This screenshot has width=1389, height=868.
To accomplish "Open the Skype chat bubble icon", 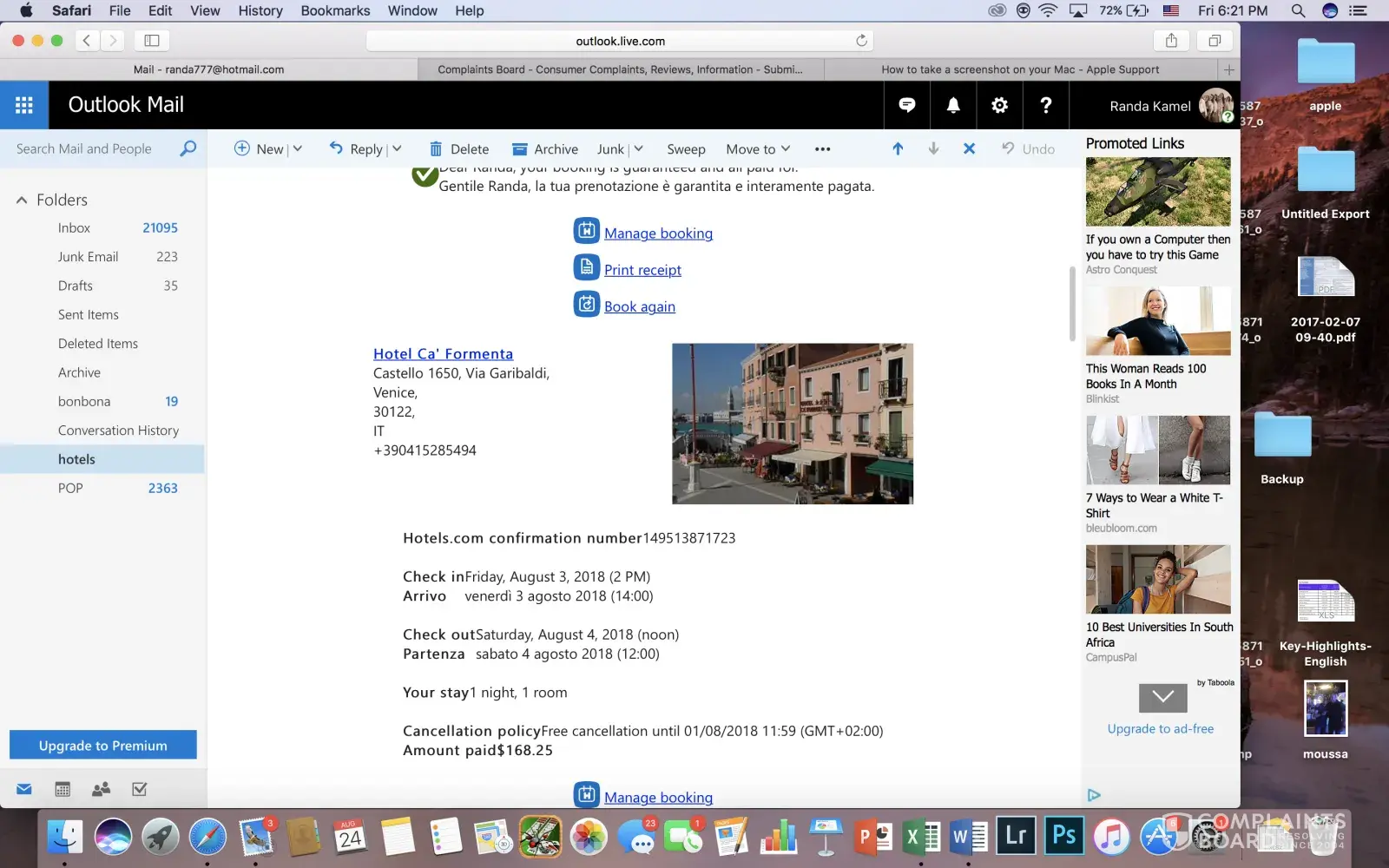I will 906,105.
